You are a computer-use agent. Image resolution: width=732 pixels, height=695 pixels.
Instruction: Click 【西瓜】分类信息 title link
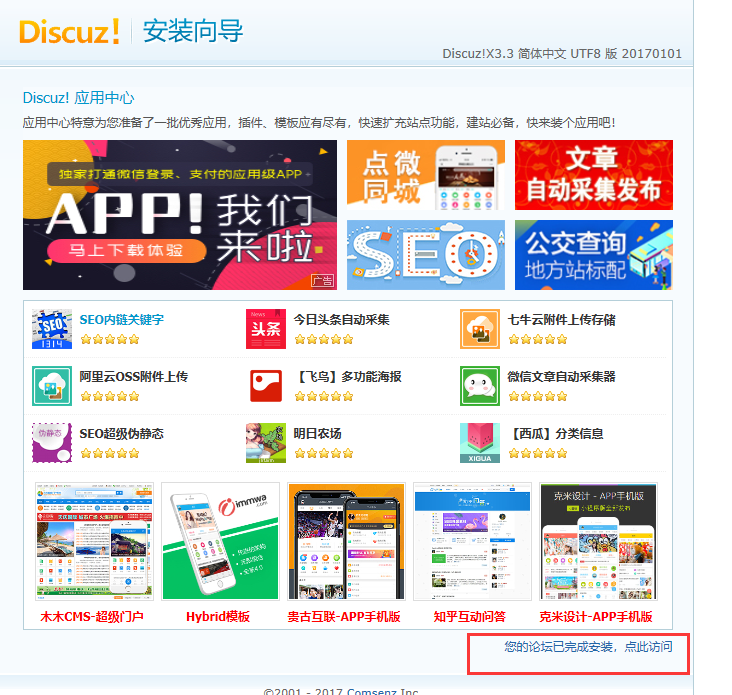555,434
